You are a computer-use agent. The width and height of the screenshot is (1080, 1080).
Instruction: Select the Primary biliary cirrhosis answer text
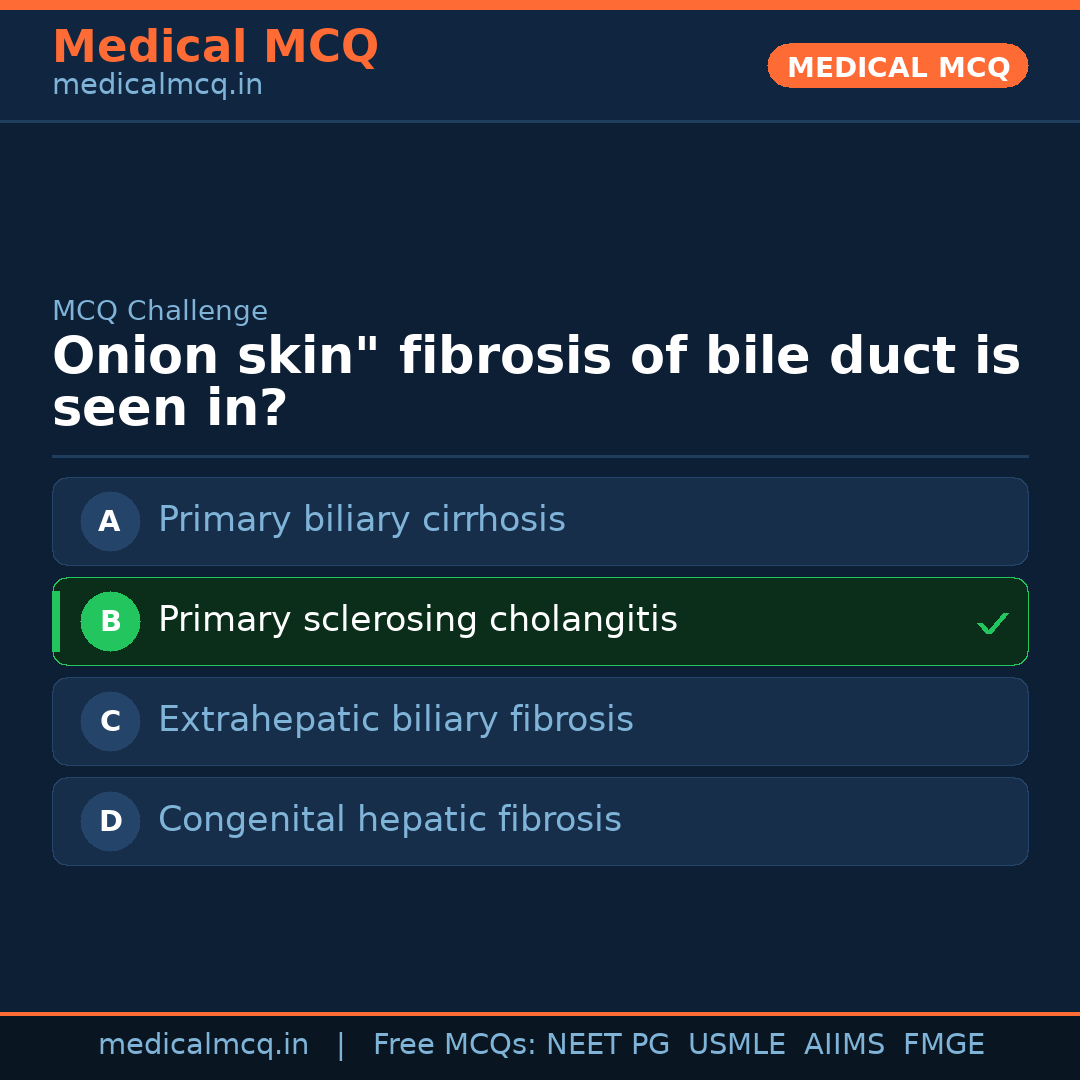[x=362, y=520]
